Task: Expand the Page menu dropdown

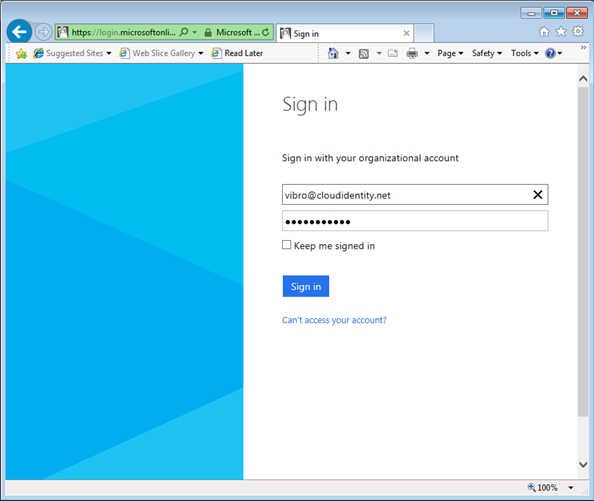Action: (450, 53)
